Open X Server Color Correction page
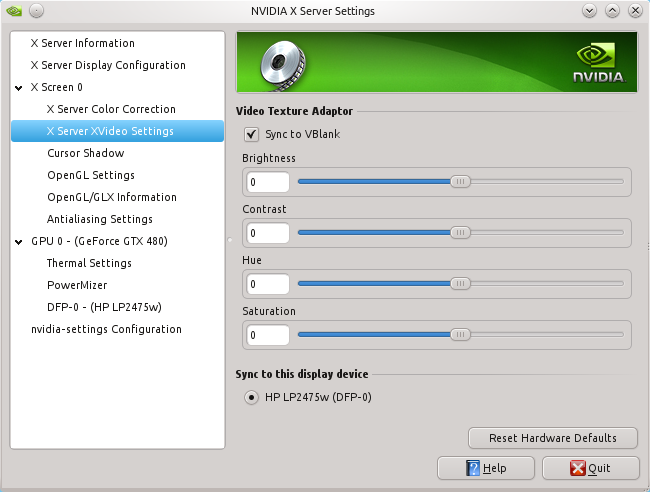The image size is (650, 492). [x=111, y=109]
